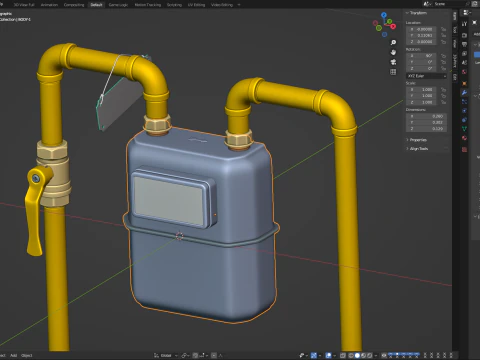This screenshot has height=360, width=480.
Task: Toggle the snap magnet button
Action: point(196,355)
